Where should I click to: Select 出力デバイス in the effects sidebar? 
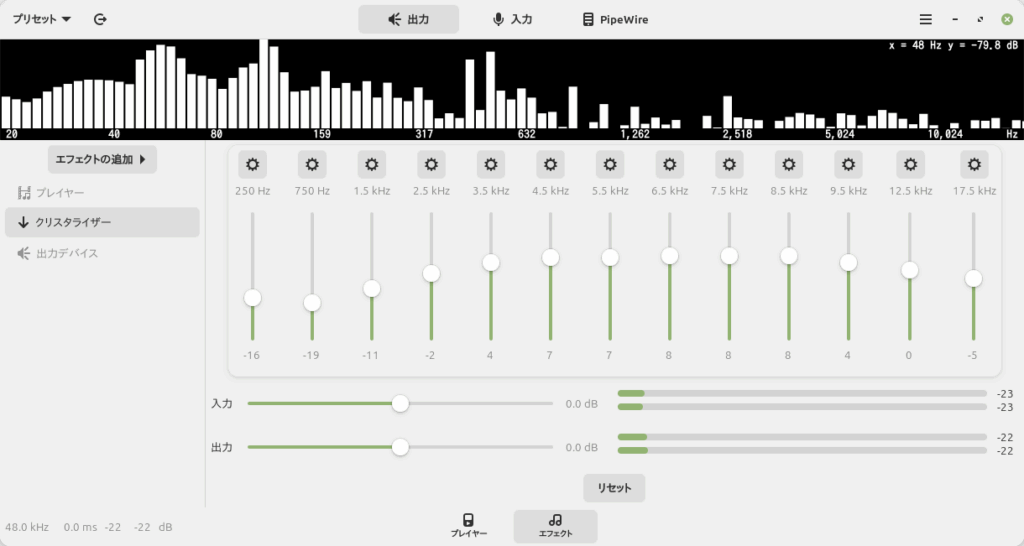tap(66, 254)
